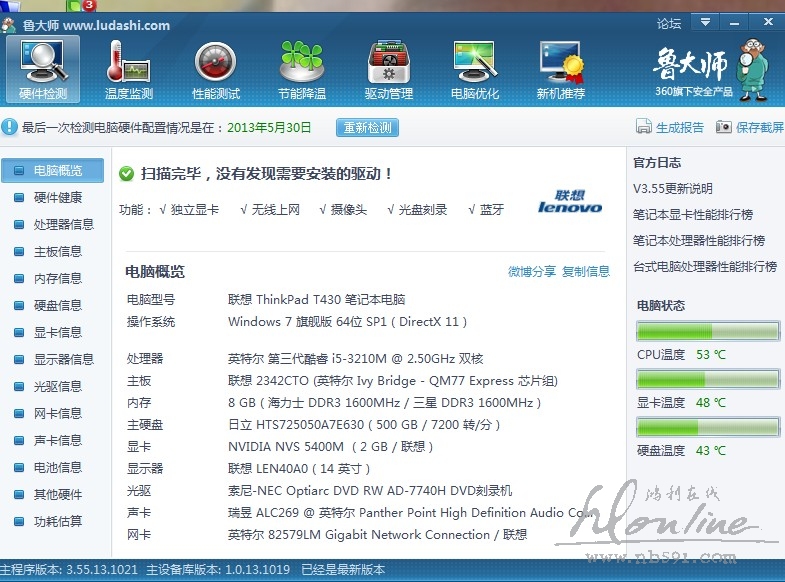Click the 复制信息 copy info link
Viewport: 785px width, 582px height.
(x=586, y=272)
